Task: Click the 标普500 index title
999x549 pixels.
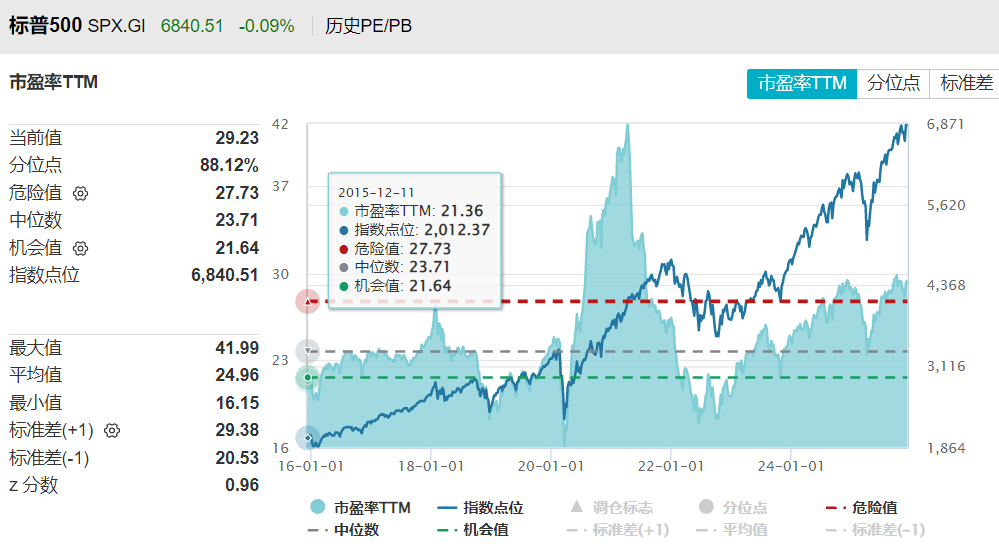Action: tap(45, 26)
